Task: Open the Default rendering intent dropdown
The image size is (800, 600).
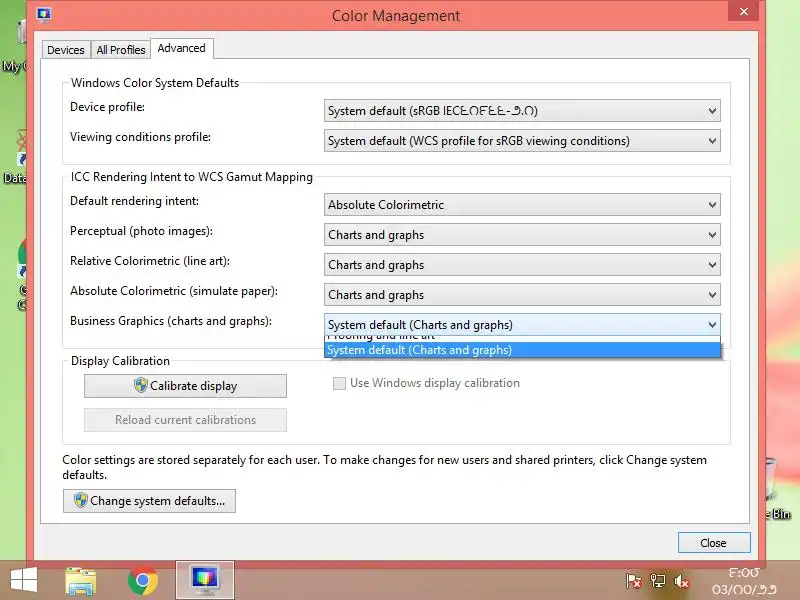Action: (x=522, y=205)
